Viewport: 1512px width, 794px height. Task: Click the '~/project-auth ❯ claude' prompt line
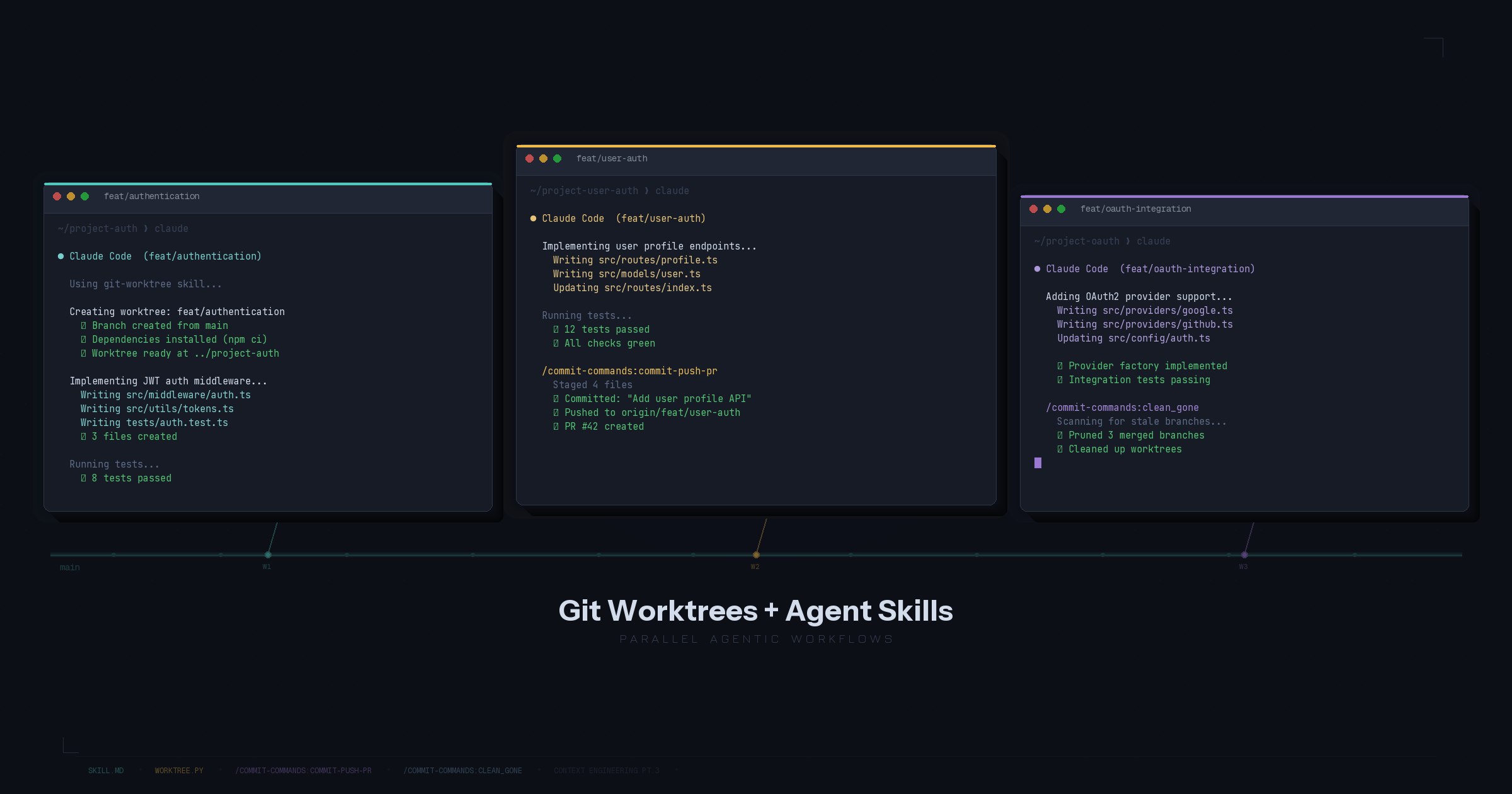pos(123,229)
